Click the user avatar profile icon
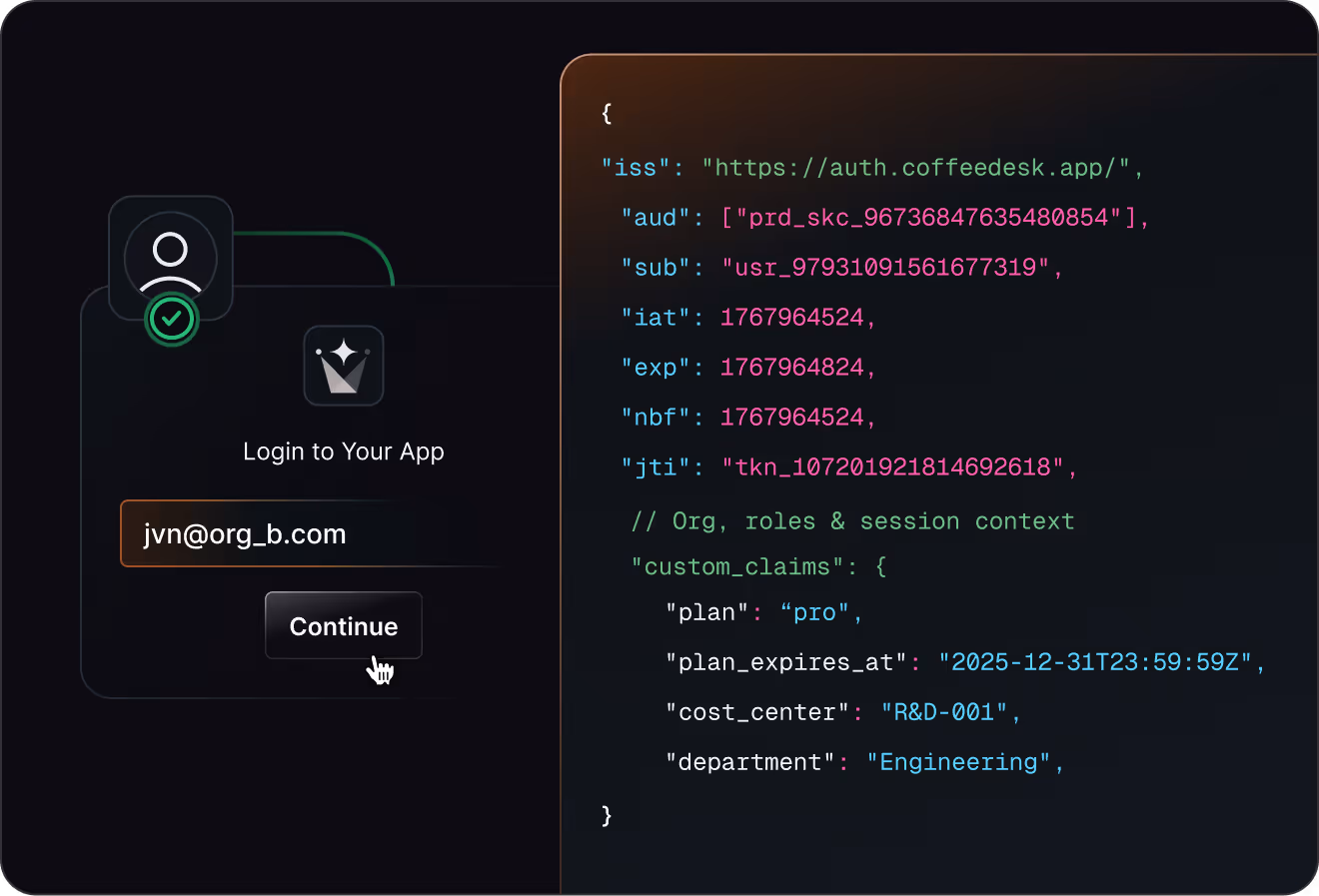 [x=171, y=258]
